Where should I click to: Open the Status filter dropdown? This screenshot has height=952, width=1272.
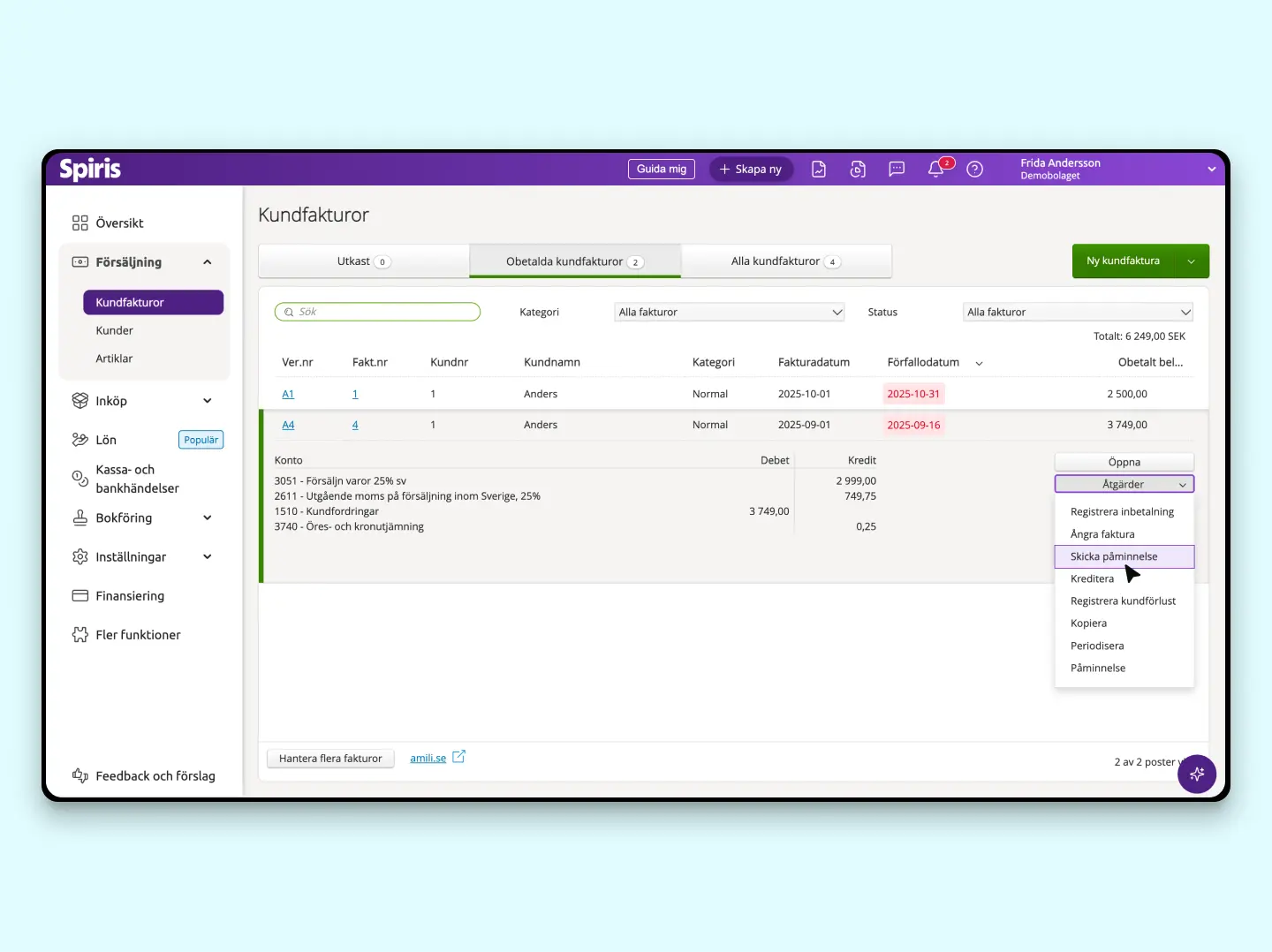[x=1078, y=313]
